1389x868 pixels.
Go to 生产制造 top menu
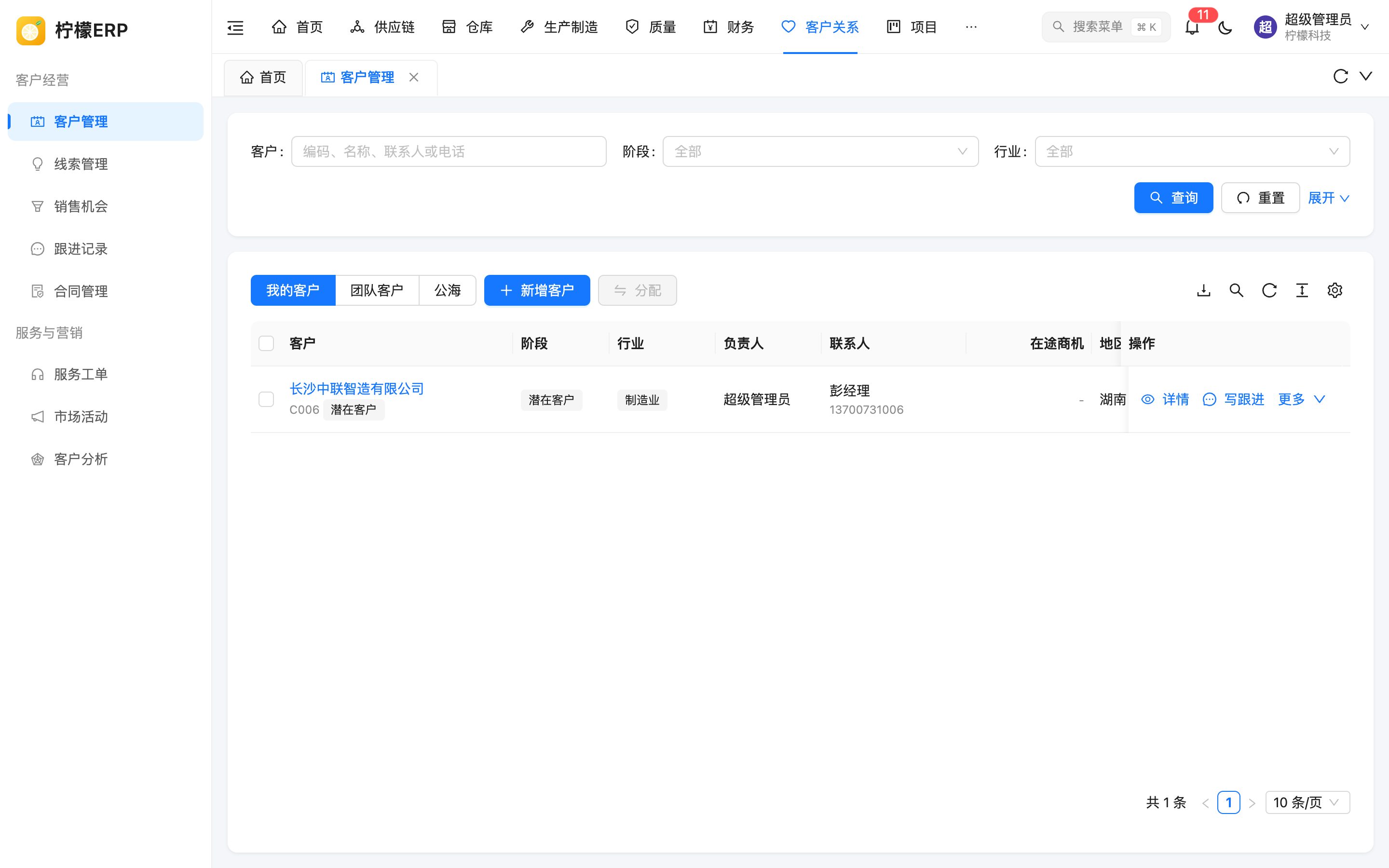pyautogui.click(x=559, y=27)
